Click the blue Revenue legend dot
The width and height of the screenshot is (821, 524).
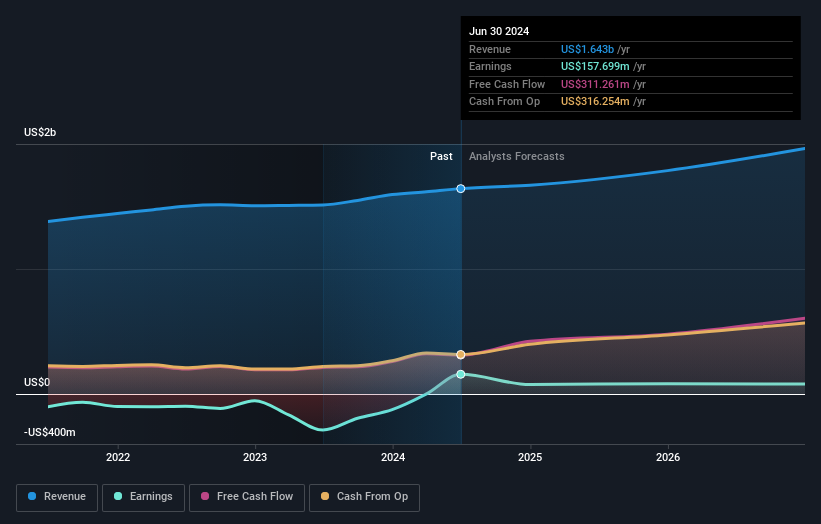32,496
